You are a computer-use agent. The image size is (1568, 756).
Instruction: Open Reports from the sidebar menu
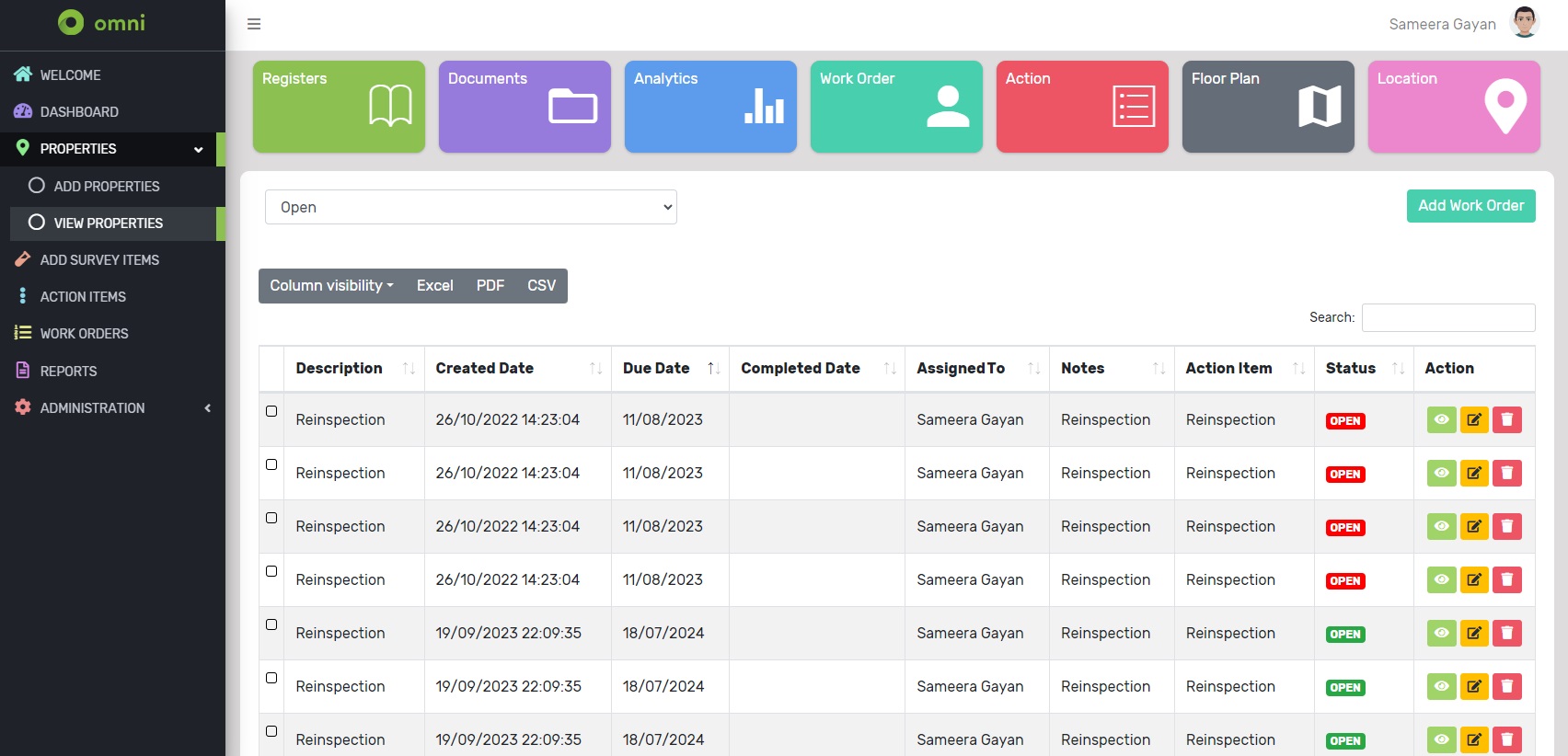point(68,371)
